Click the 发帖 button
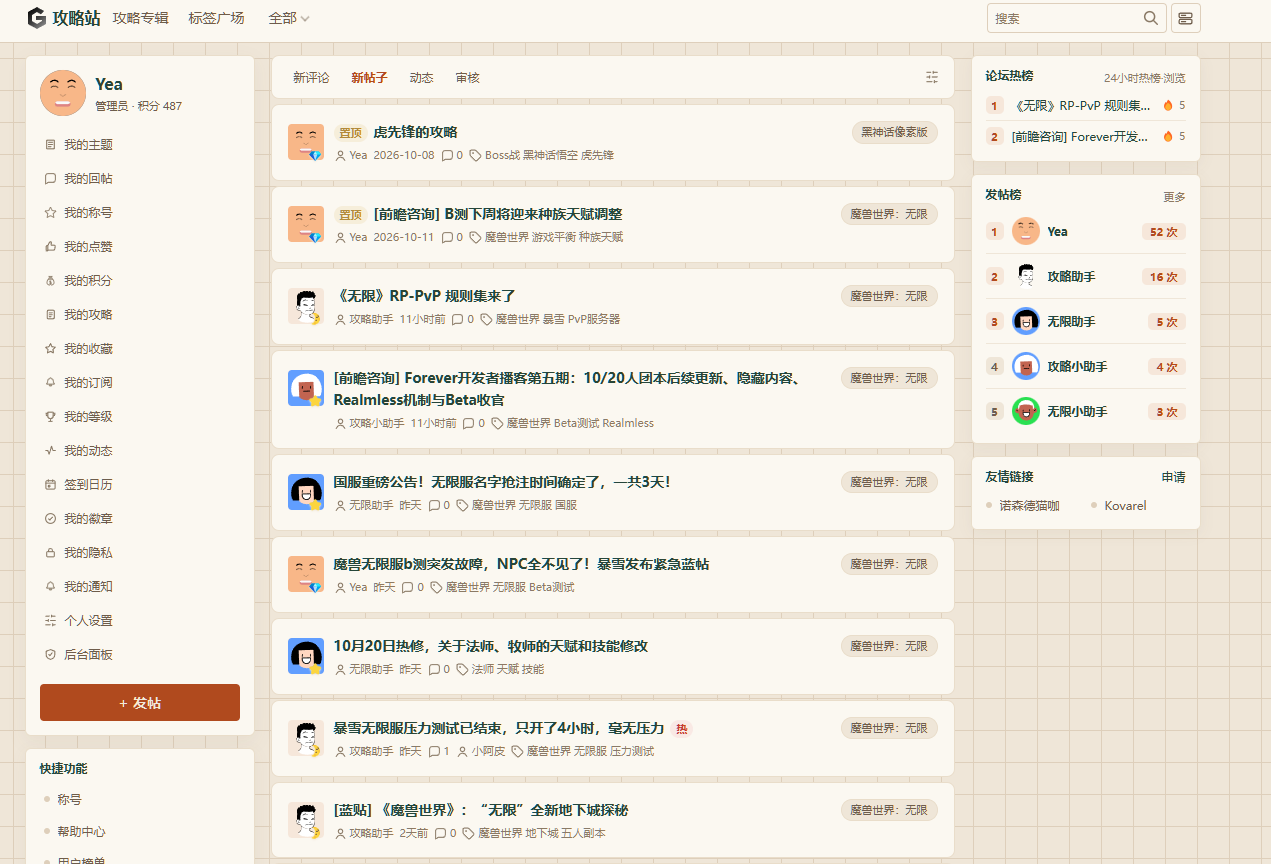The image size is (1271, 864). [x=140, y=703]
